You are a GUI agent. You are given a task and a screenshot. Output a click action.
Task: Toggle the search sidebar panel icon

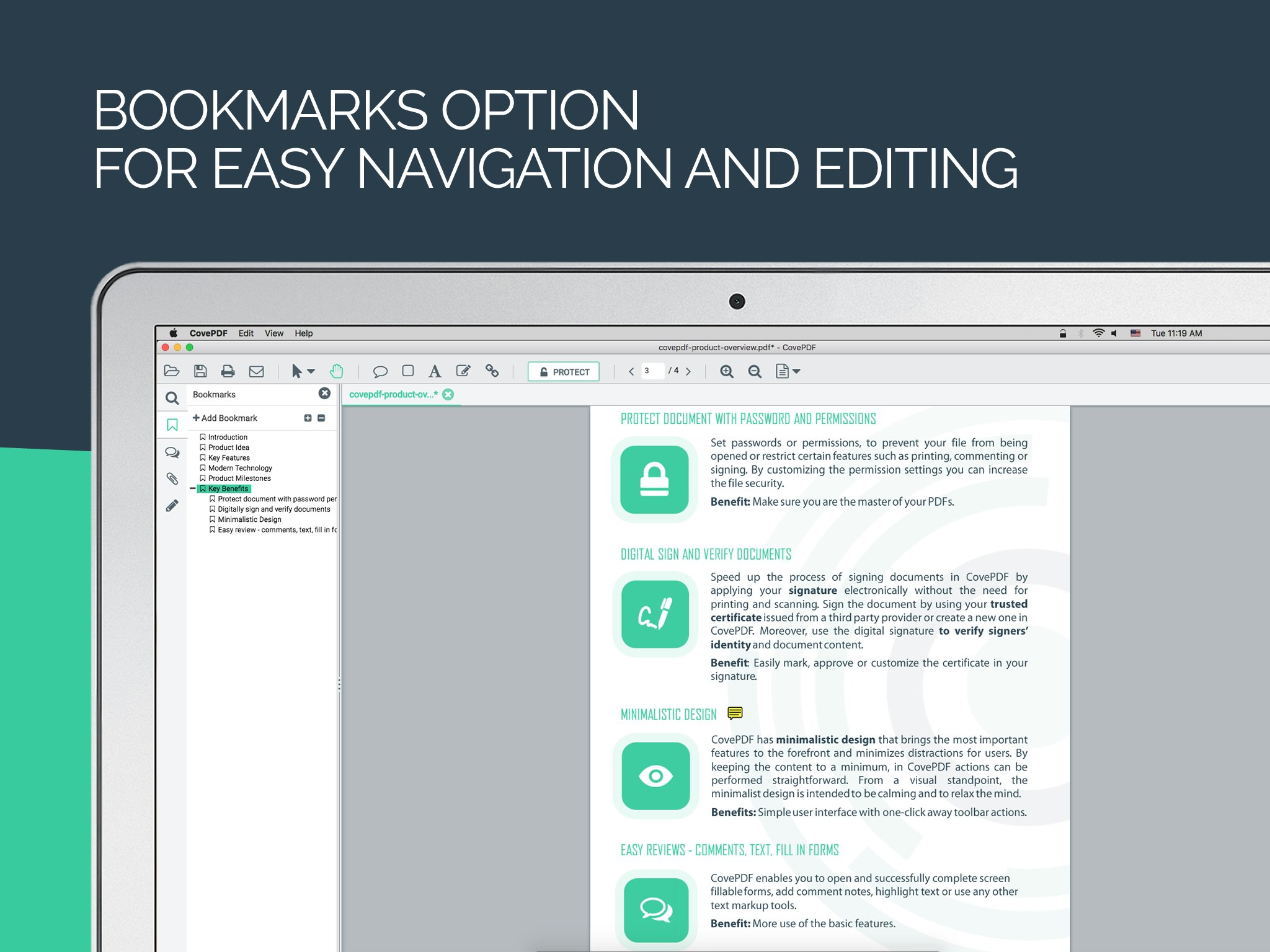[x=172, y=398]
